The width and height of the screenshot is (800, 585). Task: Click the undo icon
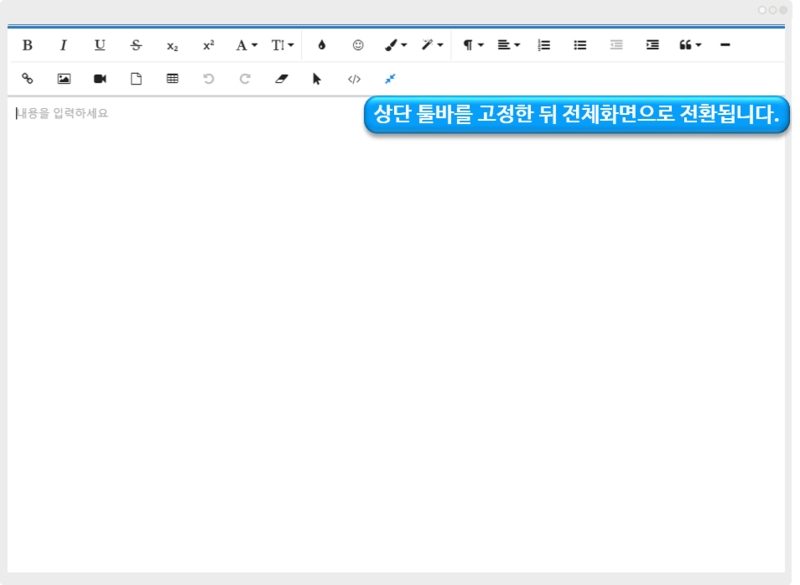pos(209,79)
